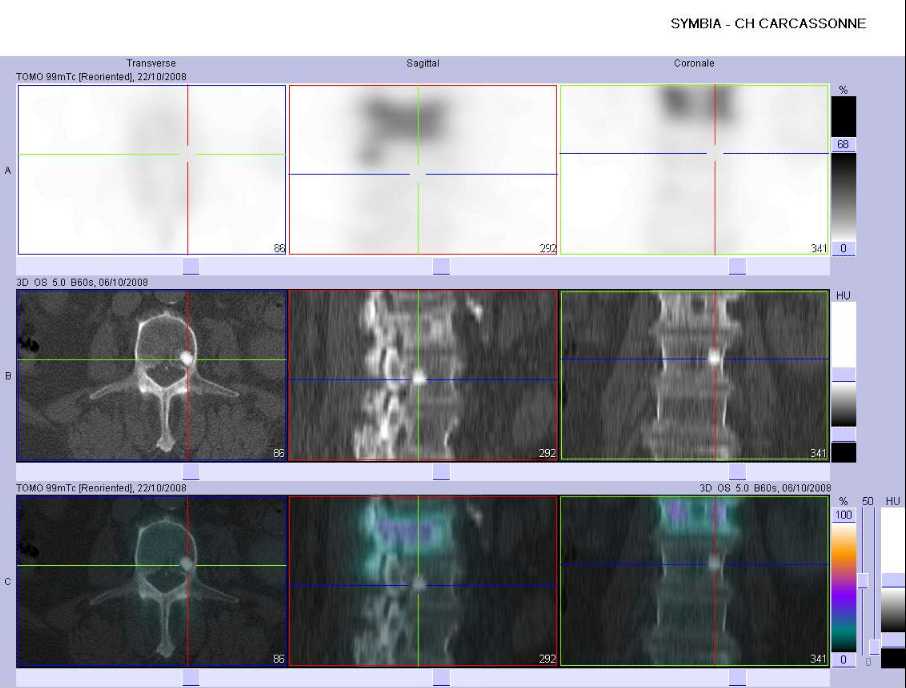Click slice slider handle under row A coronal view
The height and width of the screenshot is (688, 906).
point(737,266)
